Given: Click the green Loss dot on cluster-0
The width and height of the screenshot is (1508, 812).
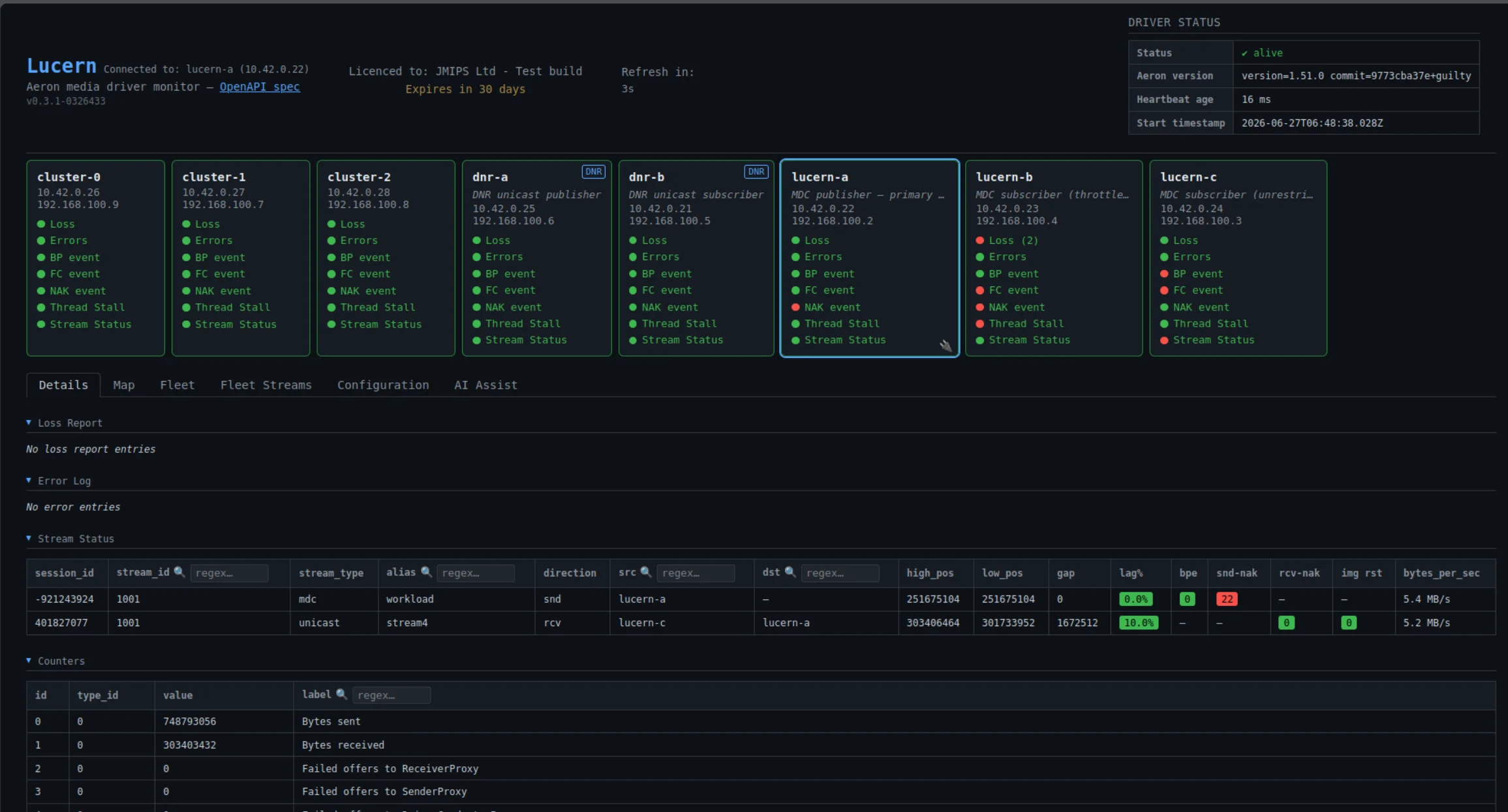Looking at the screenshot, I should point(41,224).
